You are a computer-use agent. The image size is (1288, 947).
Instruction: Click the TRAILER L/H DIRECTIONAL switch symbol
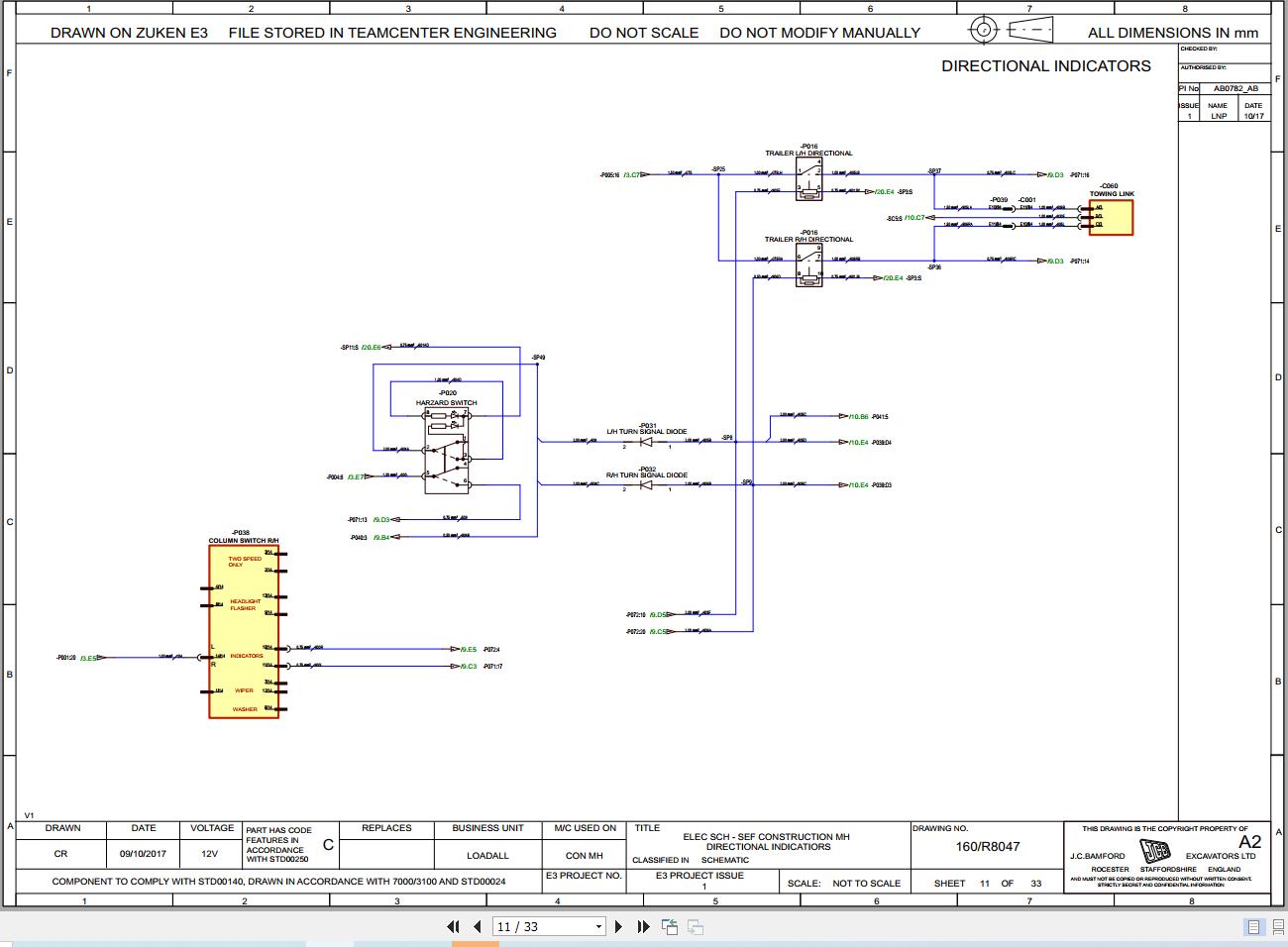click(807, 178)
